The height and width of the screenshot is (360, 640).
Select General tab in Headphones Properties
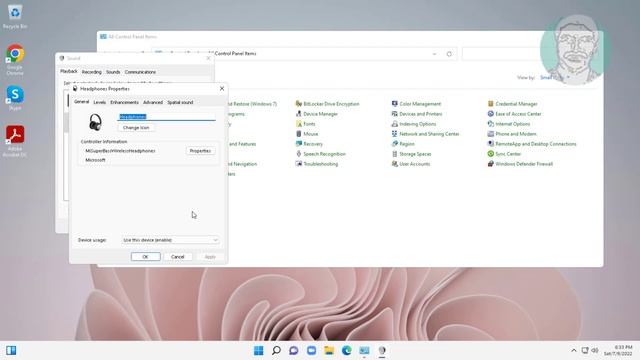click(x=81, y=102)
